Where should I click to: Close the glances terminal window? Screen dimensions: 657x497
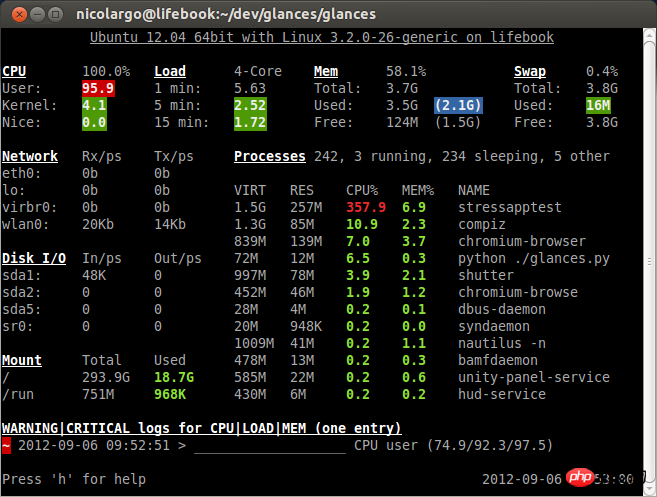pyautogui.click(x=19, y=15)
